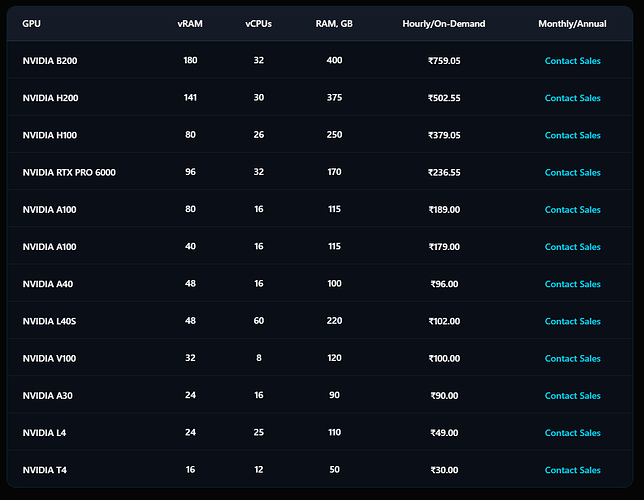Click the ₹49.00 hourly price
644x500 pixels.
[x=444, y=433]
